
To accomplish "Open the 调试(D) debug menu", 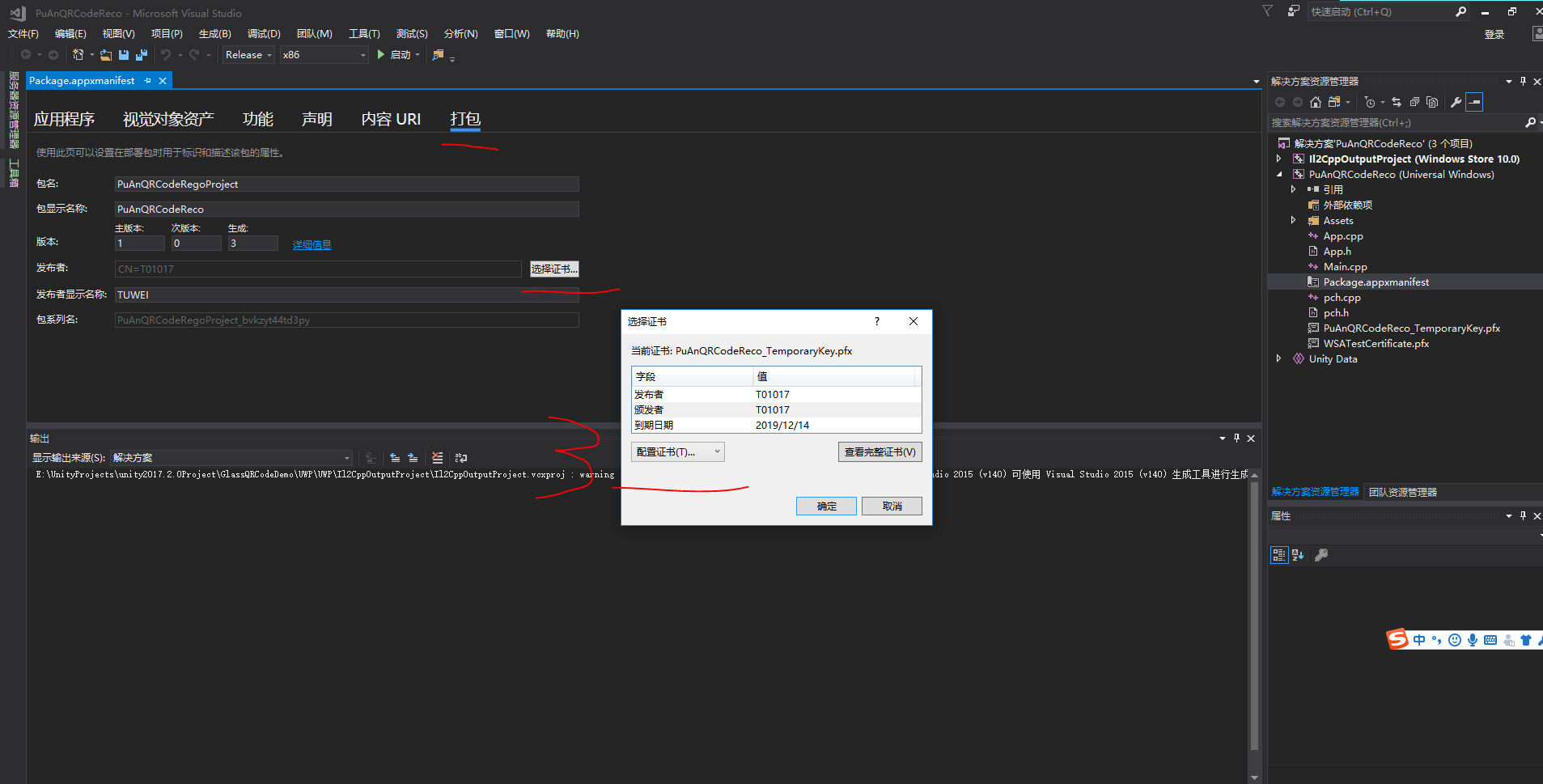I will (x=264, y=34).
